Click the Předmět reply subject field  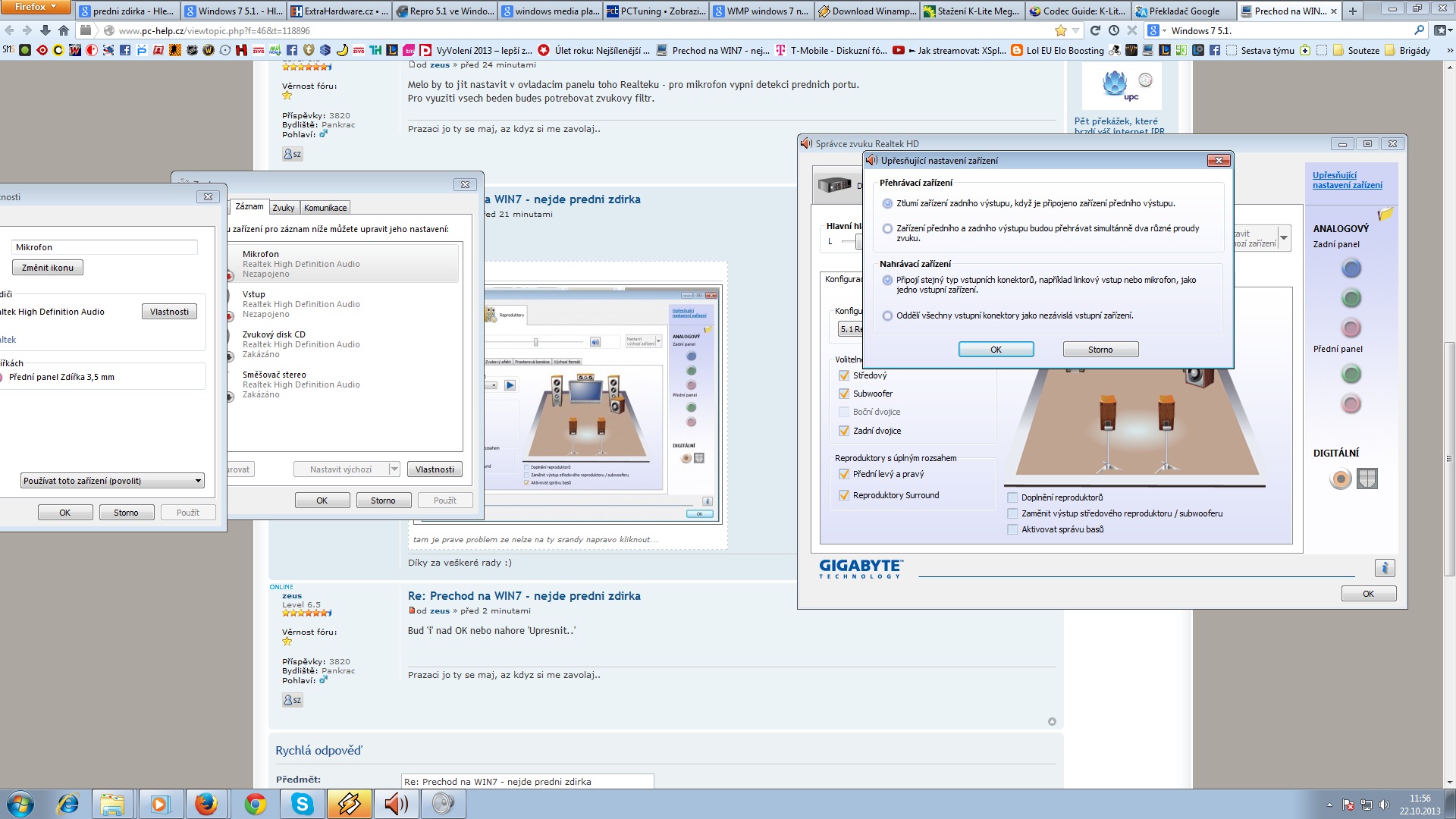click(527, 781)
